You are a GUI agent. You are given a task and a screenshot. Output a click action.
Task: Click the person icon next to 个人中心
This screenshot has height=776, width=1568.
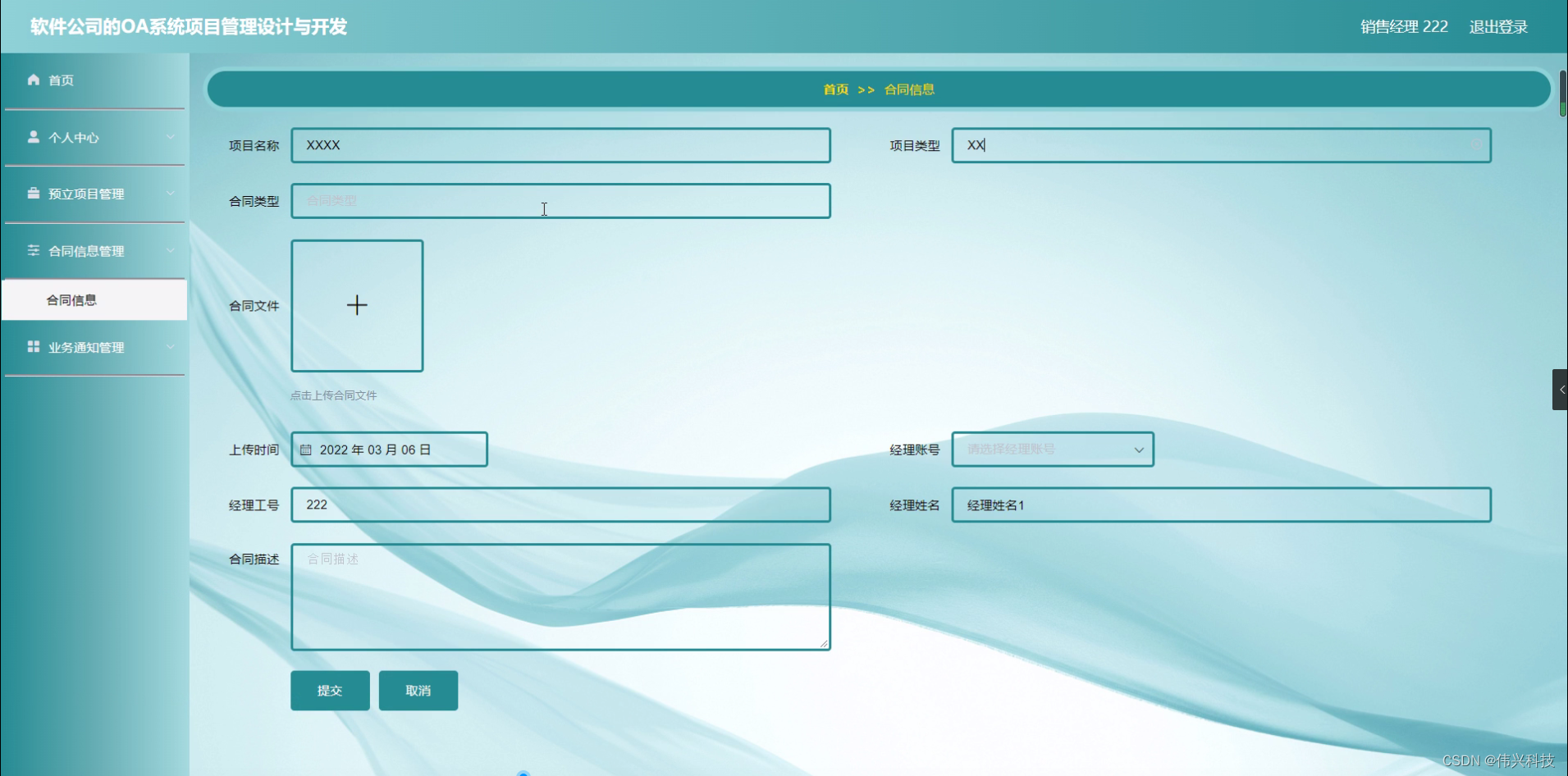(x=33, y=136)
